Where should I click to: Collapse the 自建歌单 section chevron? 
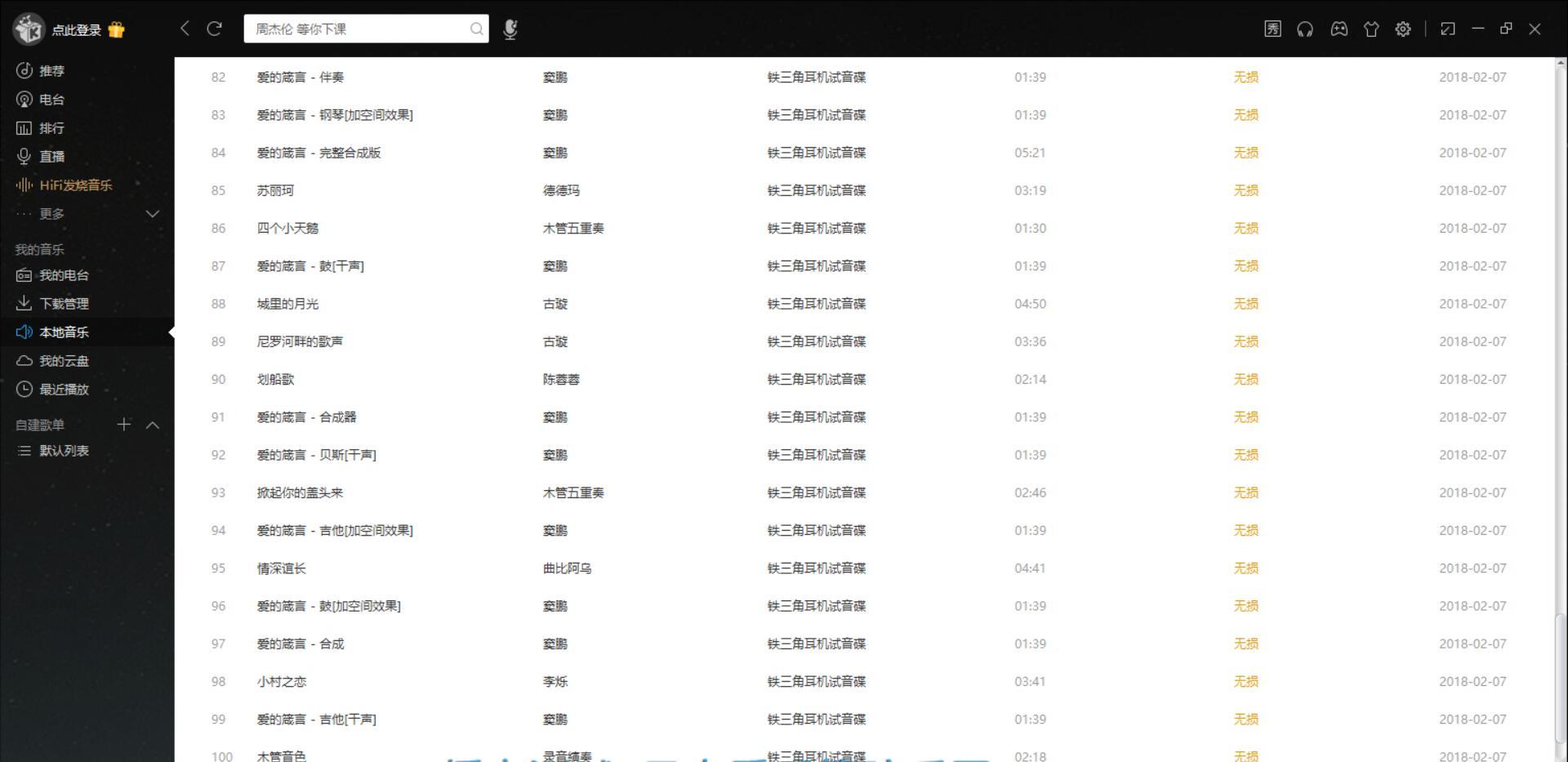152,424
